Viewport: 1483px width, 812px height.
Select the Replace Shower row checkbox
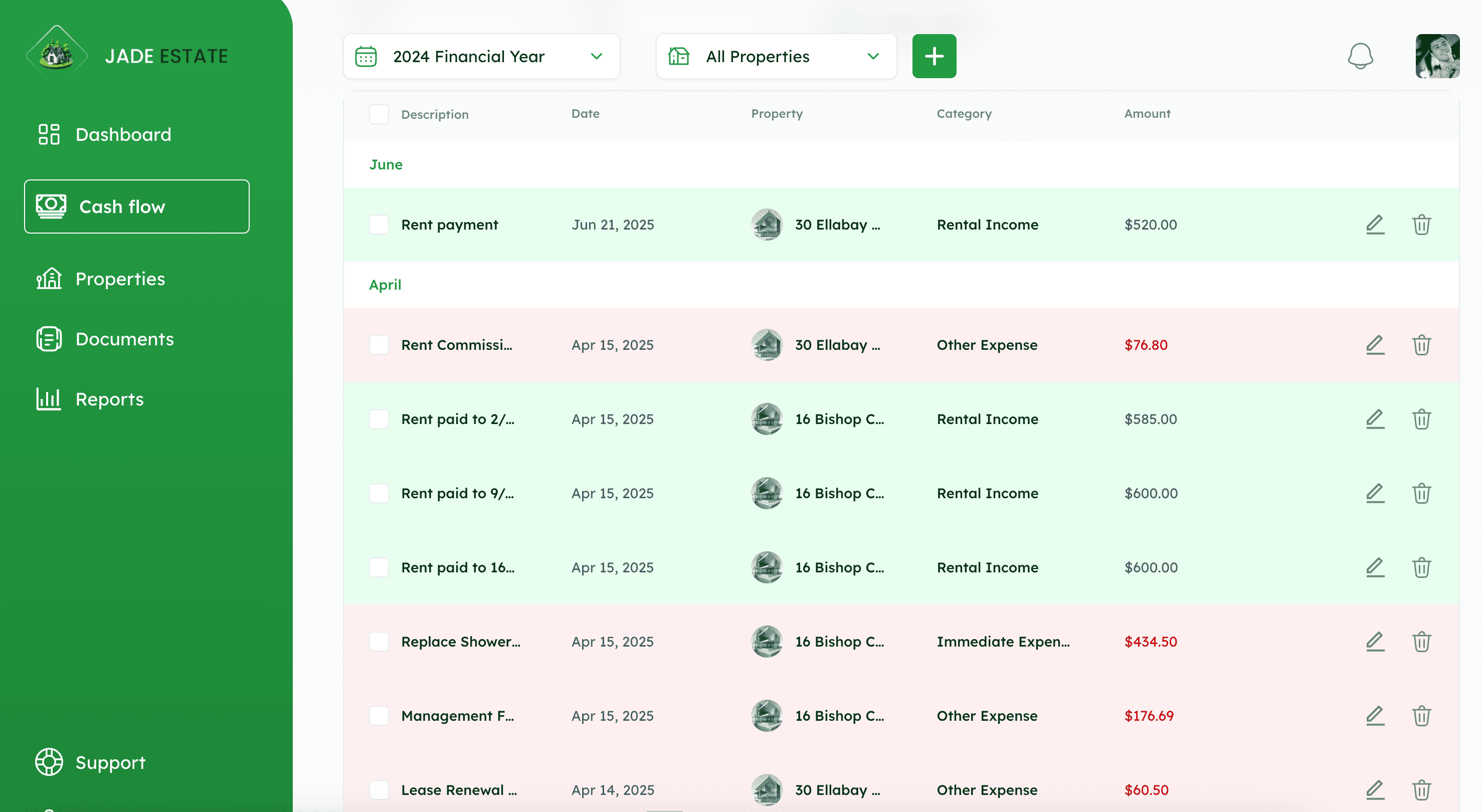[379, 642]
